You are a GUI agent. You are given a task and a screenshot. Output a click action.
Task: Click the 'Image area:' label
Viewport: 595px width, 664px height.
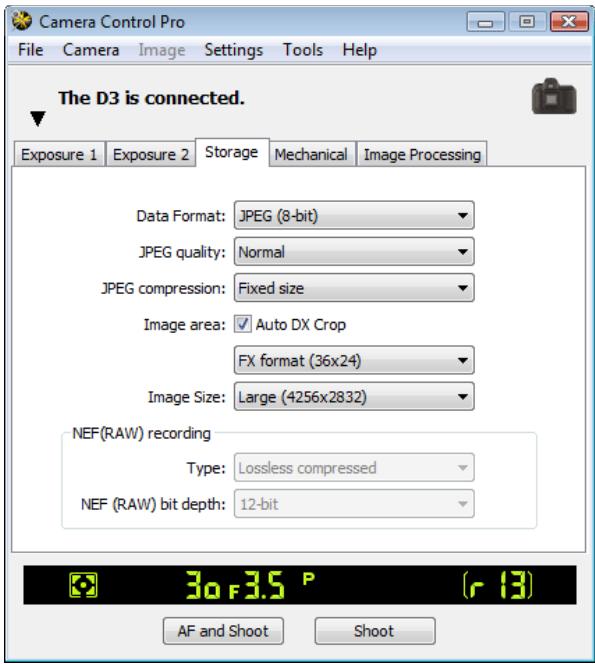coord(185,325)
